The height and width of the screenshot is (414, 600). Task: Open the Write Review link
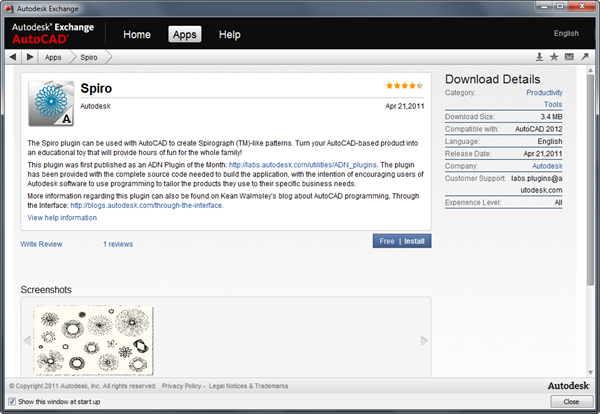pyautogui.click(x=41, y=243)
